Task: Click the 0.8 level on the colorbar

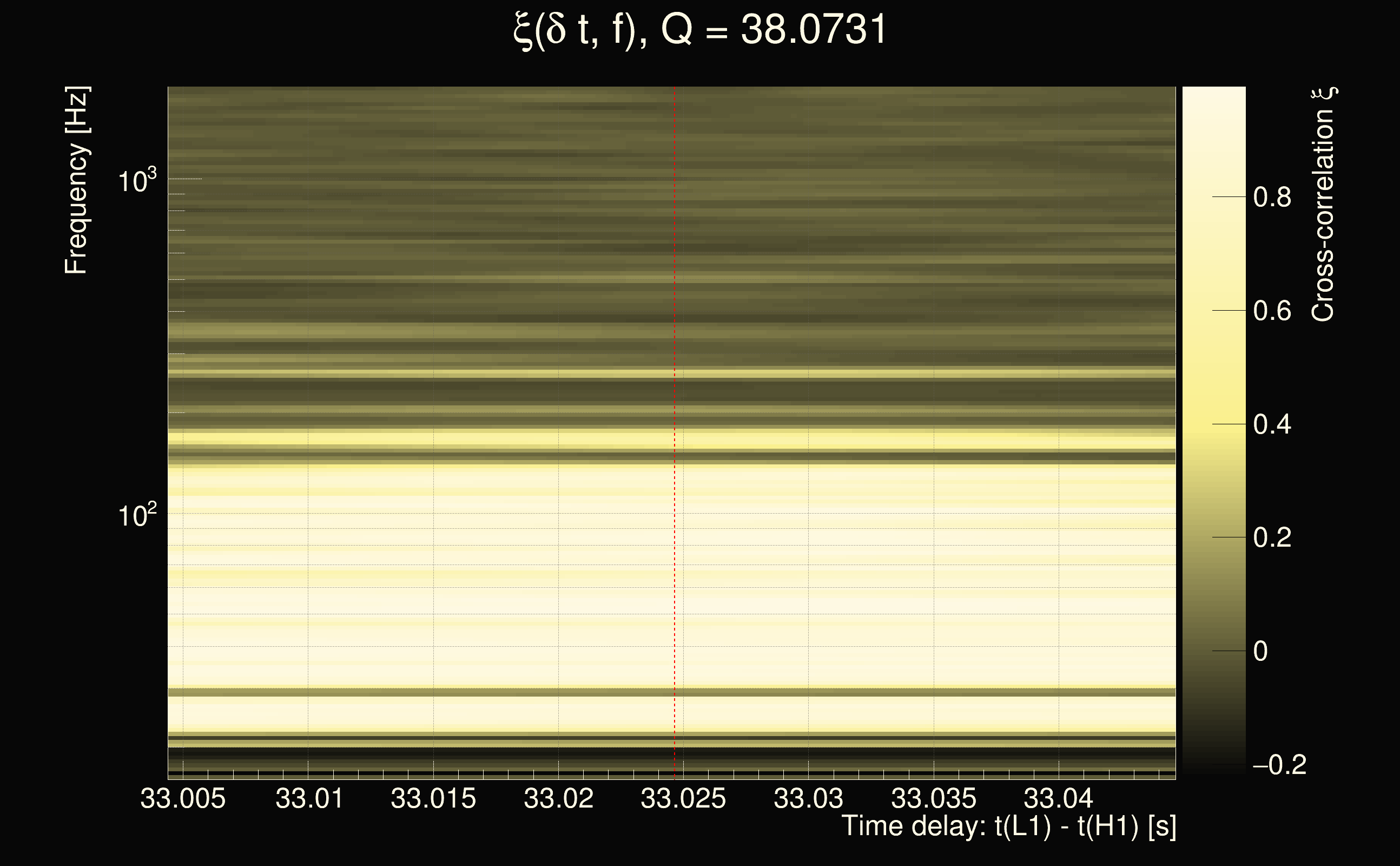Action: pos(1272,197)
